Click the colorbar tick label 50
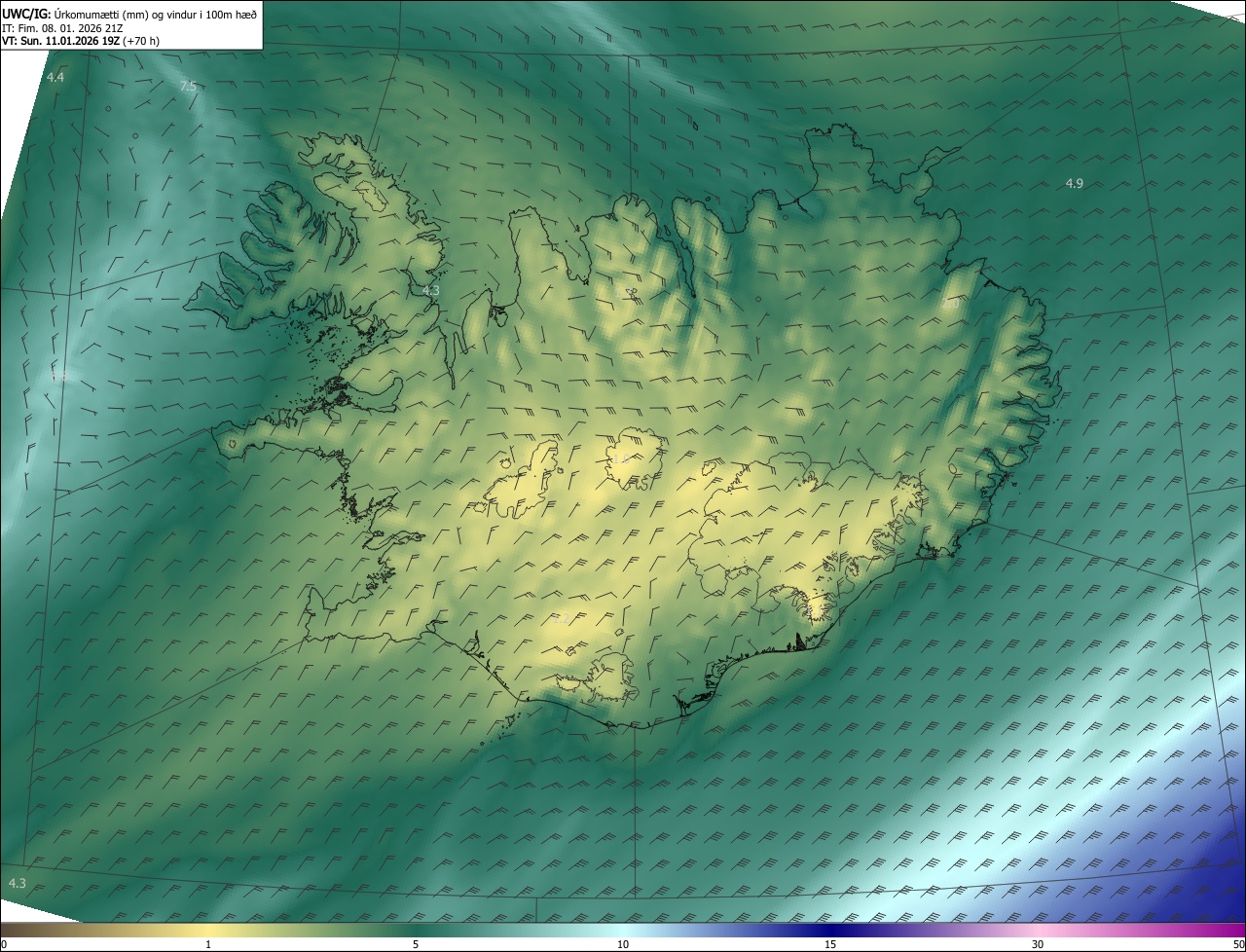The height and width of the screenshot is (952, 1246). point(1238,944)
